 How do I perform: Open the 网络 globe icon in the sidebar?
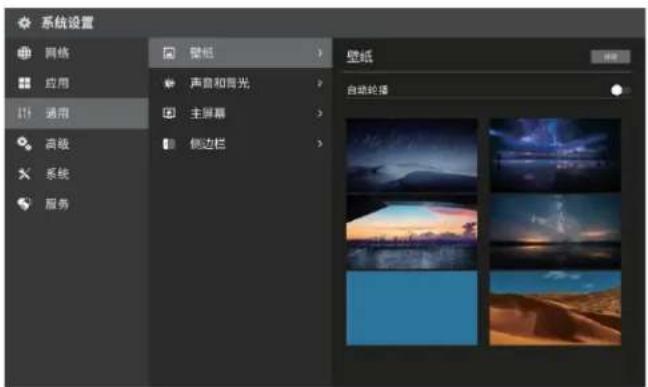pyautogui.click(x=24, y=53)
